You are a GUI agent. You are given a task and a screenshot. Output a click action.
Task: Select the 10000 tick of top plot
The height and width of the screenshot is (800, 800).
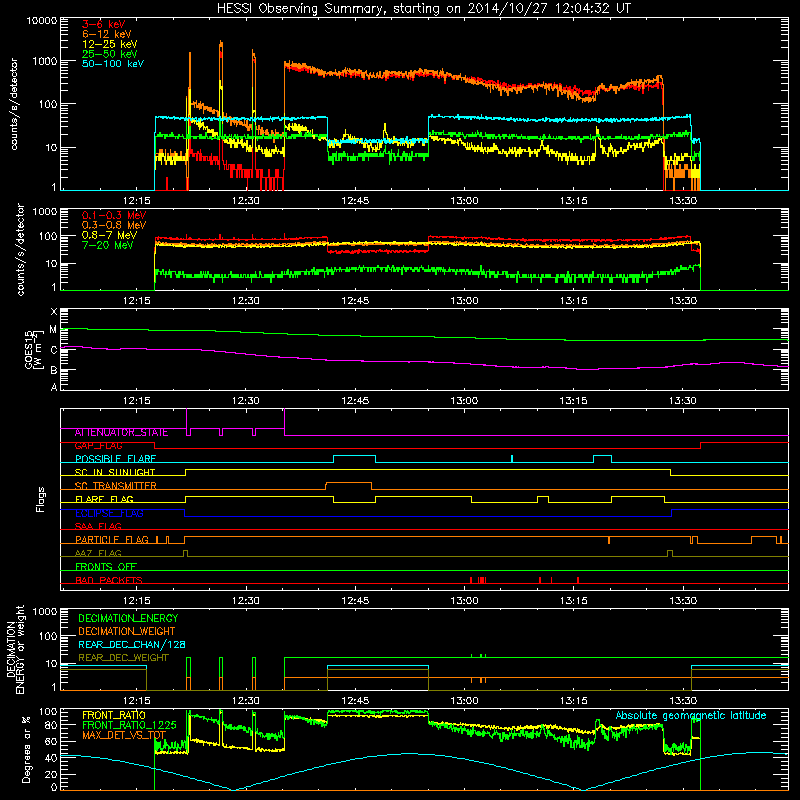[x=41, y=20]
